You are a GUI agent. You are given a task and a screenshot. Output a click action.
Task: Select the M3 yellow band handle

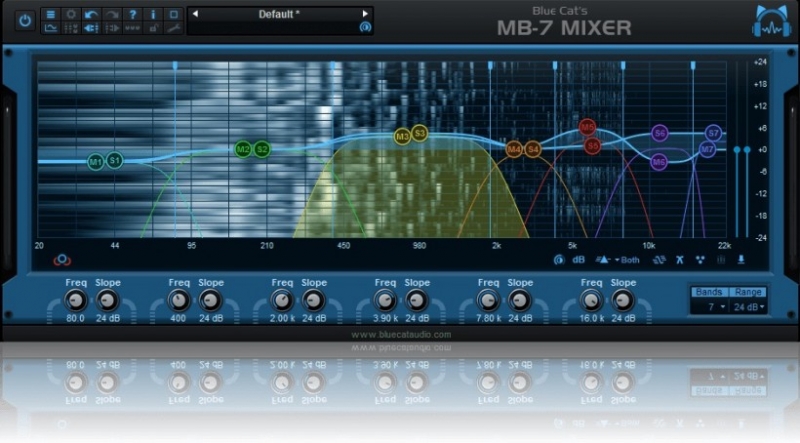point(402,136)
